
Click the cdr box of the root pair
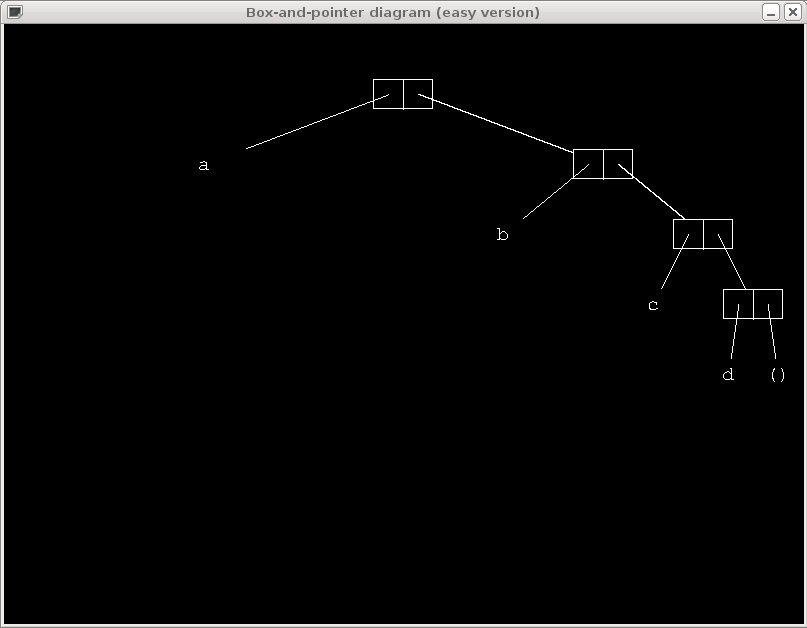418,94
